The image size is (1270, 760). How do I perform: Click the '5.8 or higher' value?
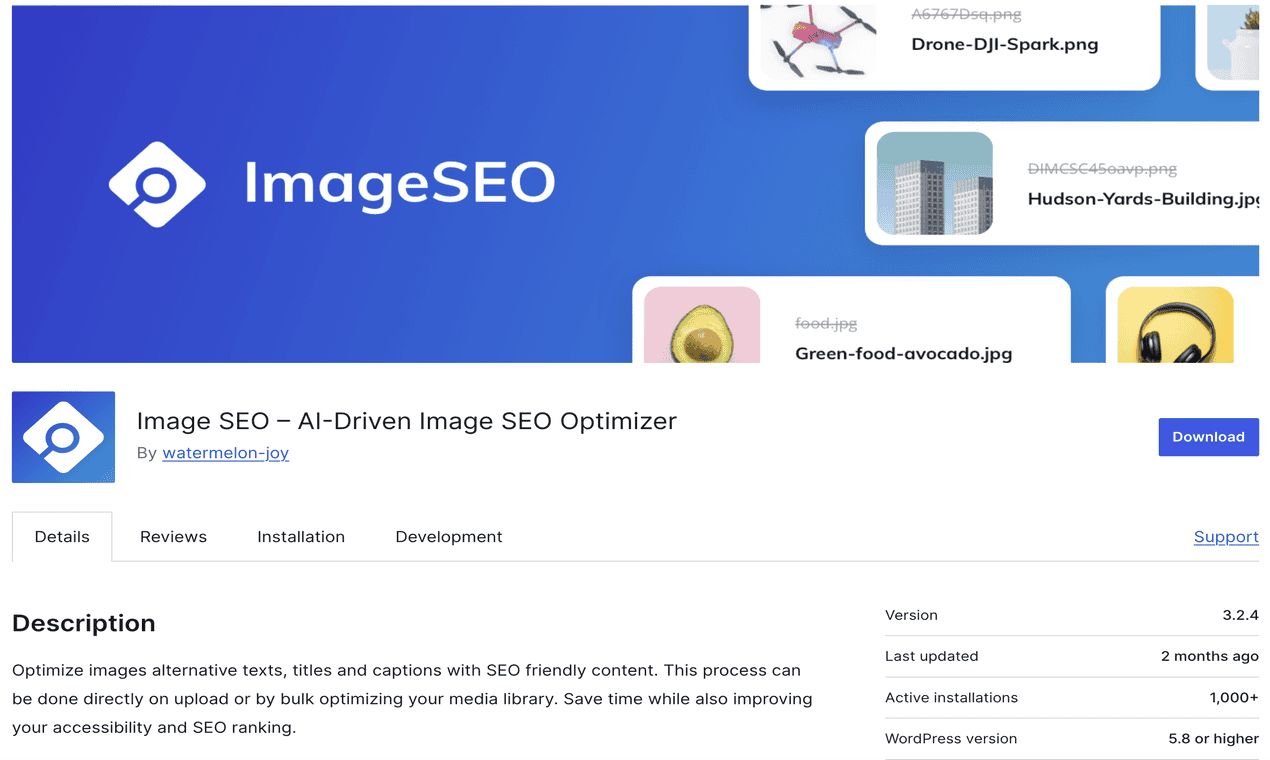pos(1214,738)
